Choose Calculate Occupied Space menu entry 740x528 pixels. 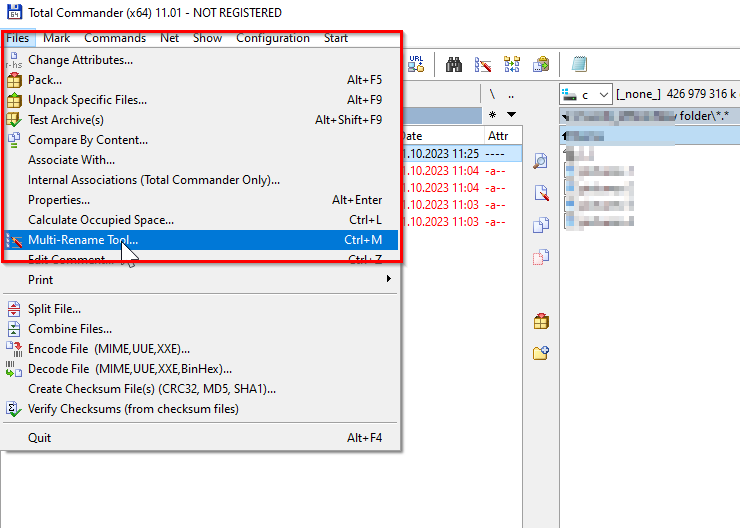coord(100,220)
